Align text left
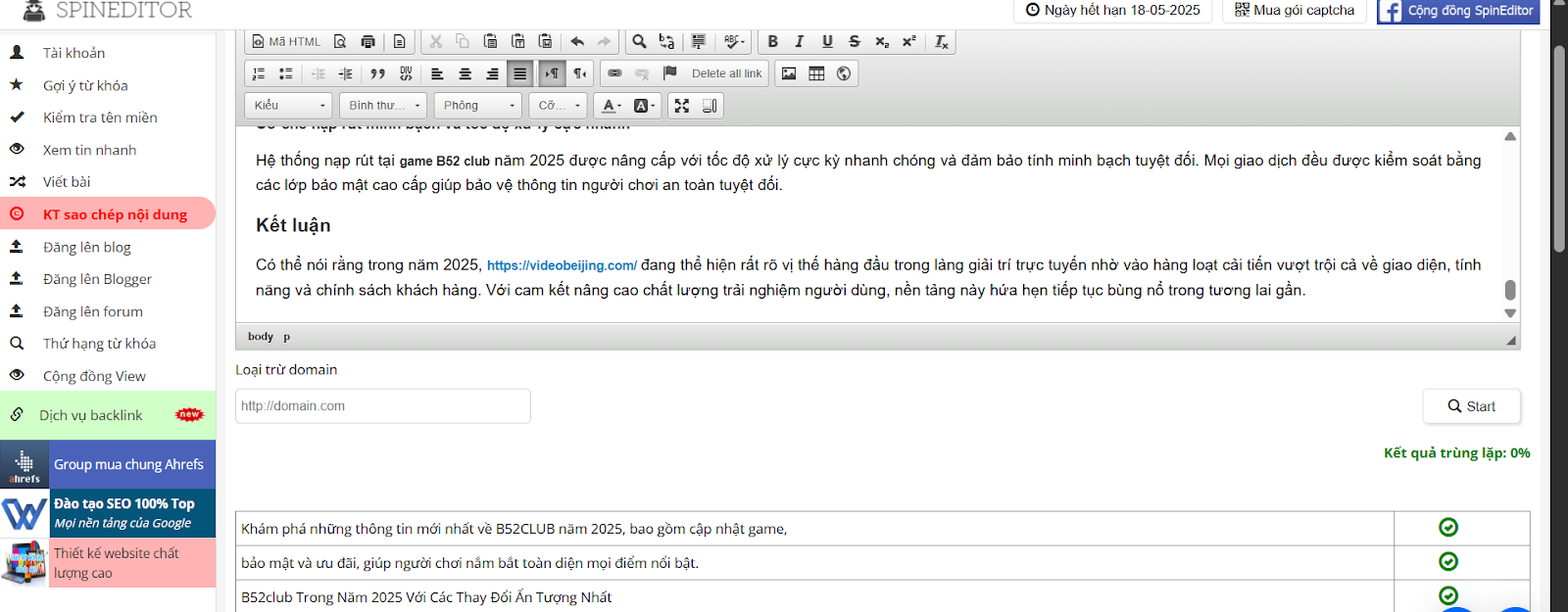 (437, 73)
